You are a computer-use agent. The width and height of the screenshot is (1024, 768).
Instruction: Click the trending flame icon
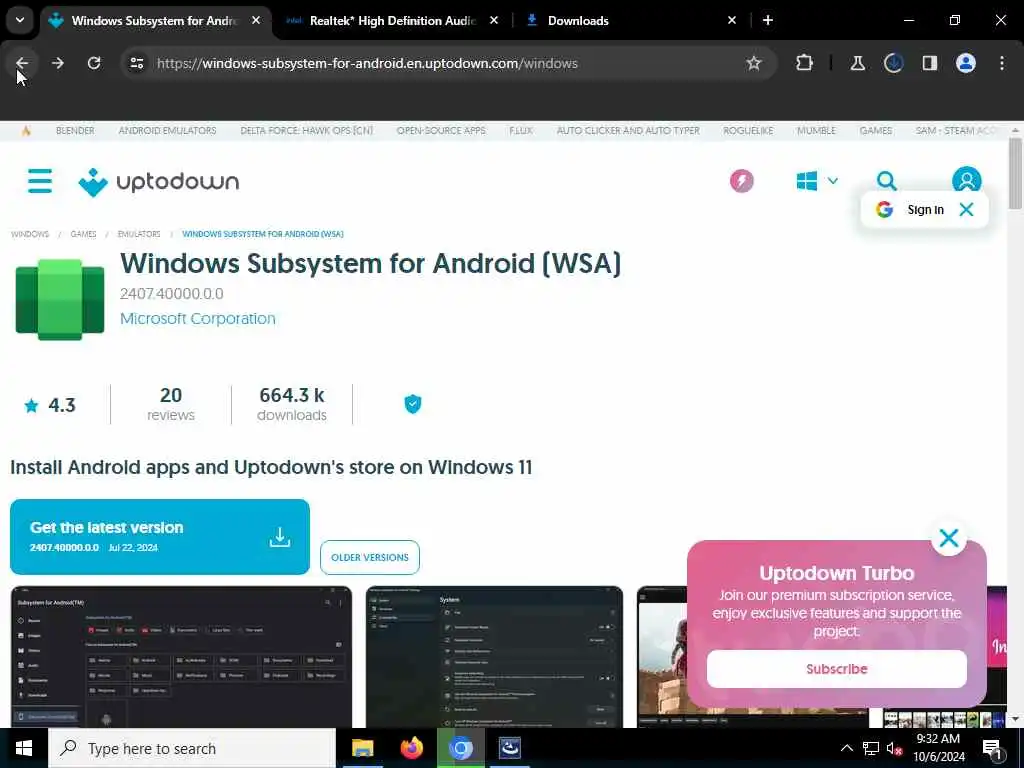26,131
